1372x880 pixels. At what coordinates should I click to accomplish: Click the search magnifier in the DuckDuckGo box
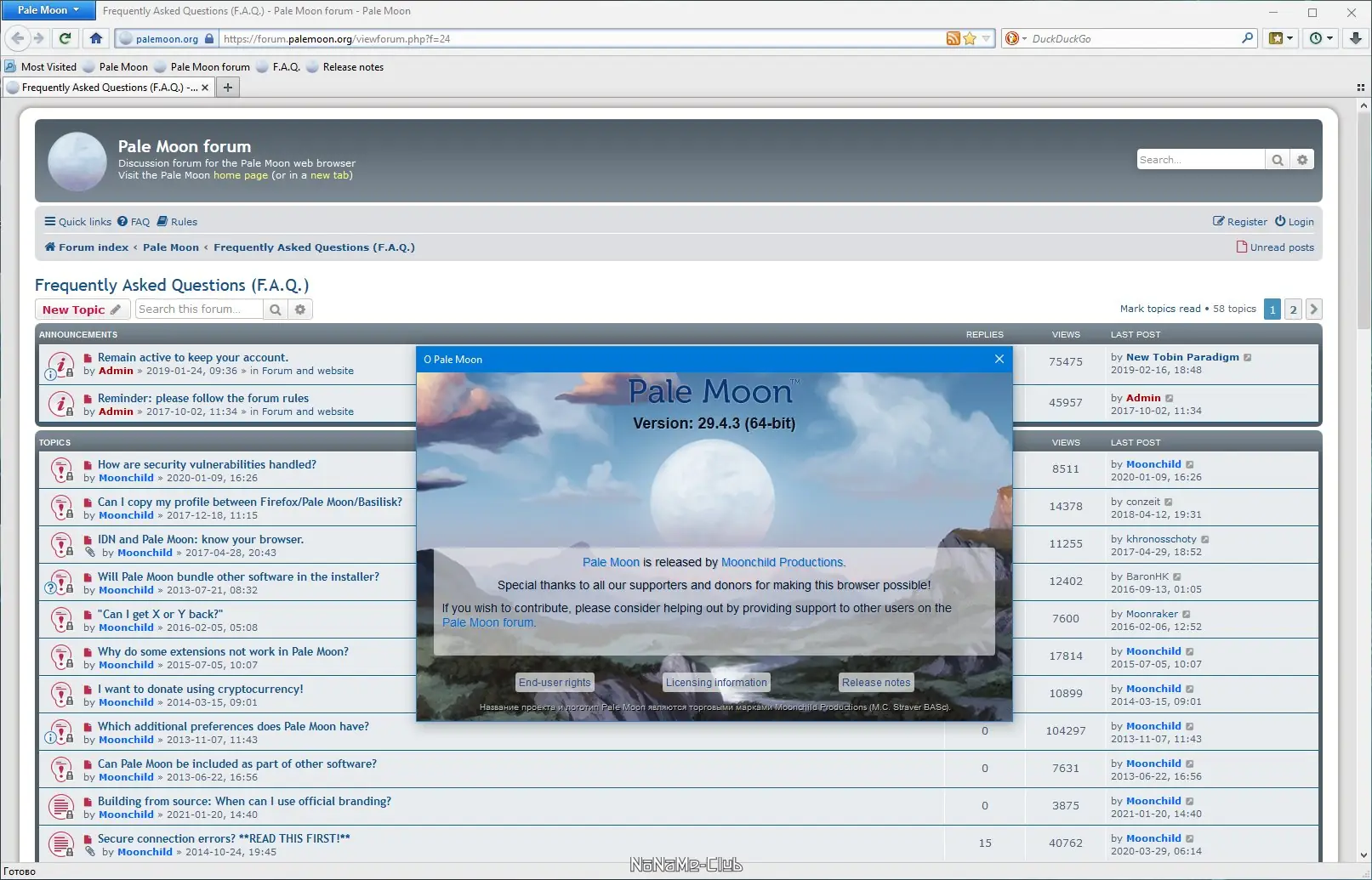click(x=1248, y=38)
